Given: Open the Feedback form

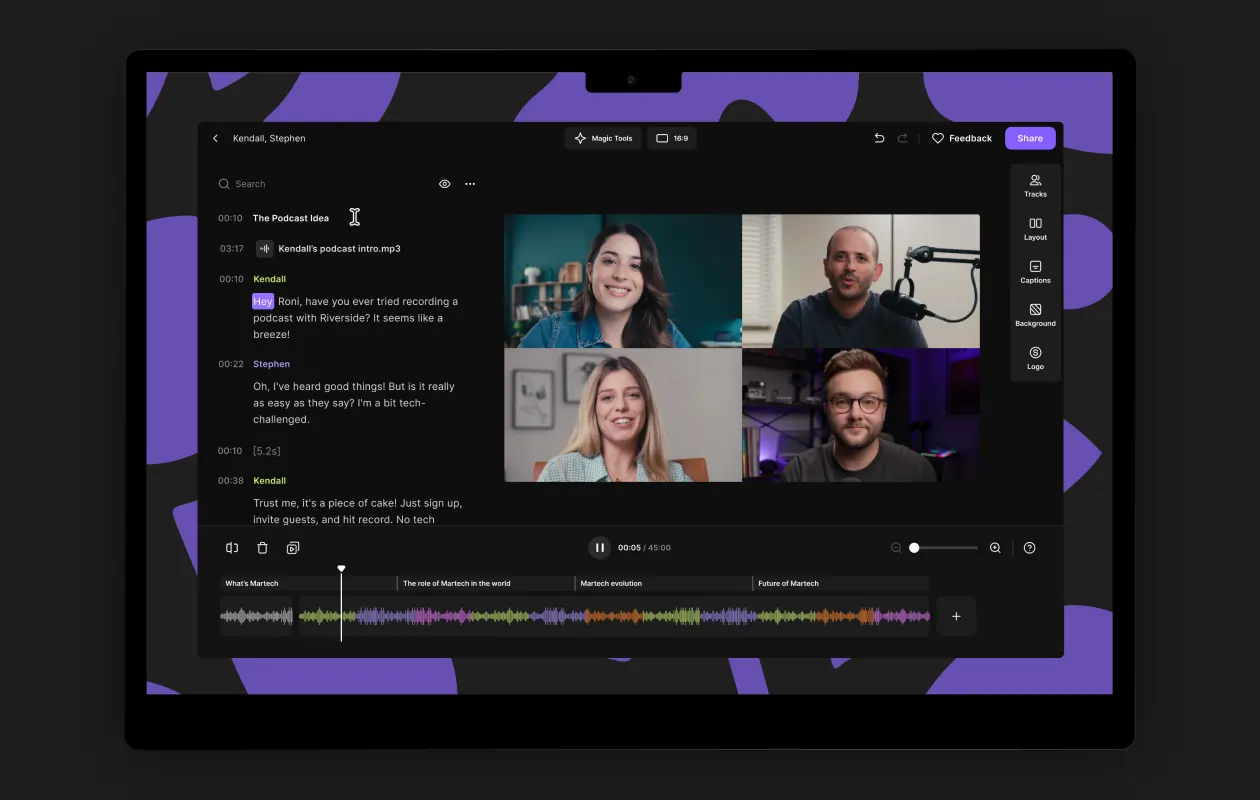Looking at the screenshot, I should coord(961,138).
